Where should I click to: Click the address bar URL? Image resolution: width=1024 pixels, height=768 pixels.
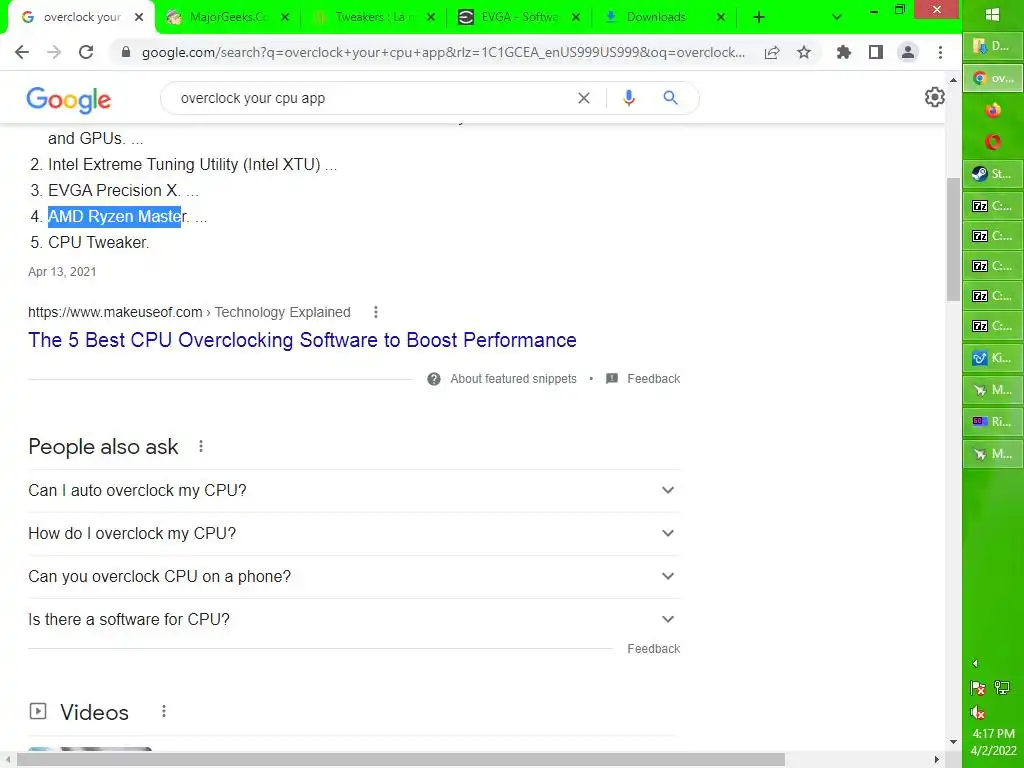click(443, 52)
